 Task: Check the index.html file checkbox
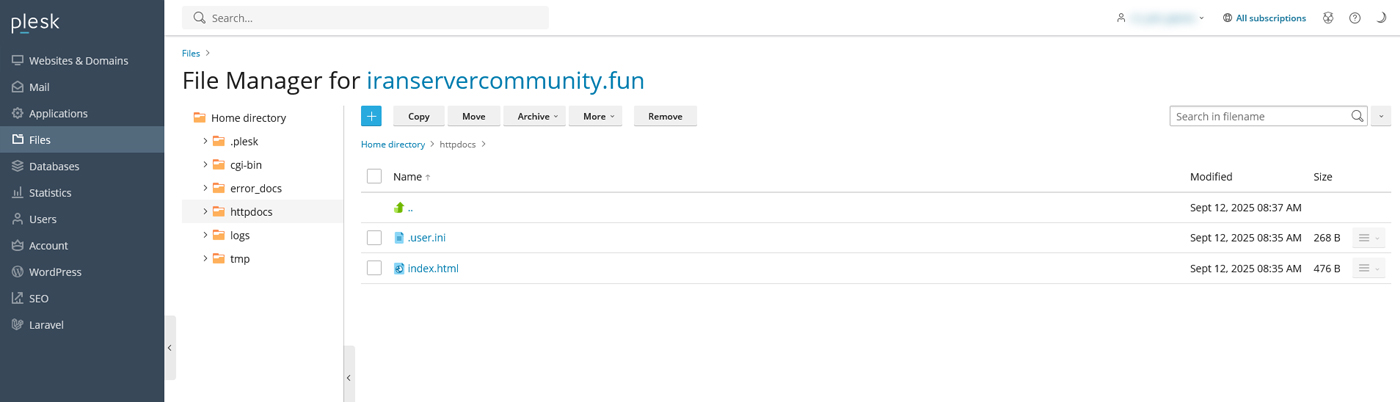pos(374,268)
